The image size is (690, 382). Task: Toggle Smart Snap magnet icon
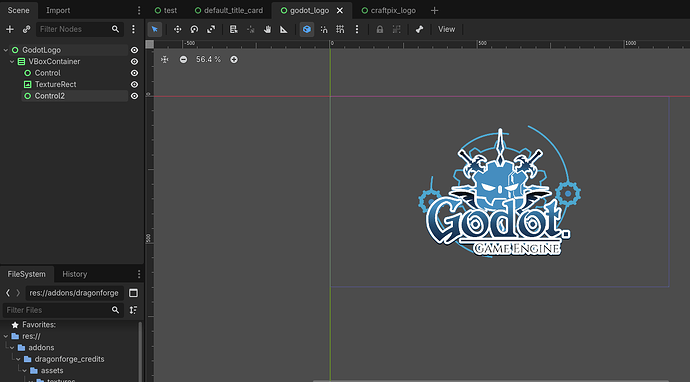324,29
